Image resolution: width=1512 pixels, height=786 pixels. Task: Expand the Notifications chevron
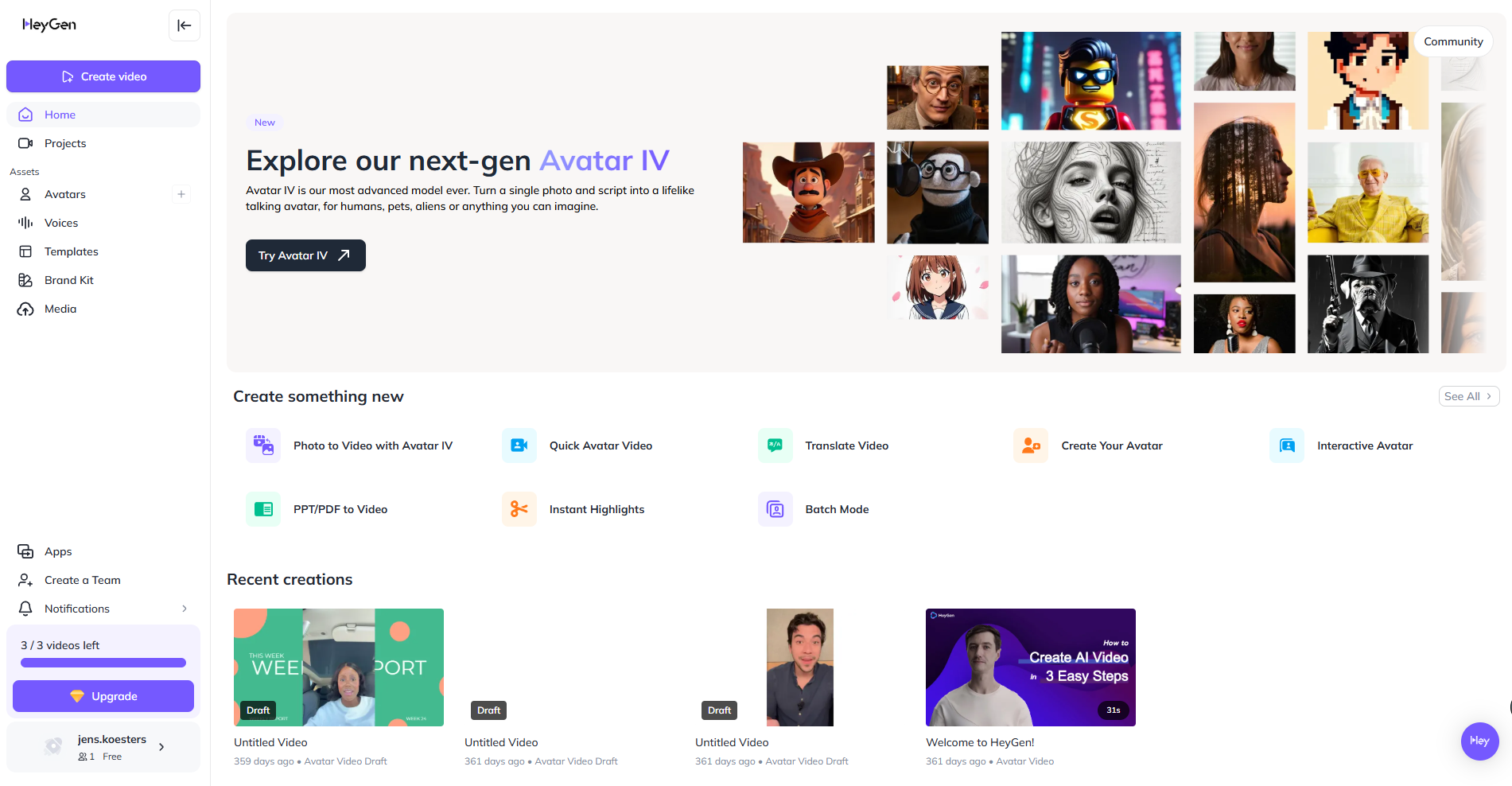tap(185, 609)
